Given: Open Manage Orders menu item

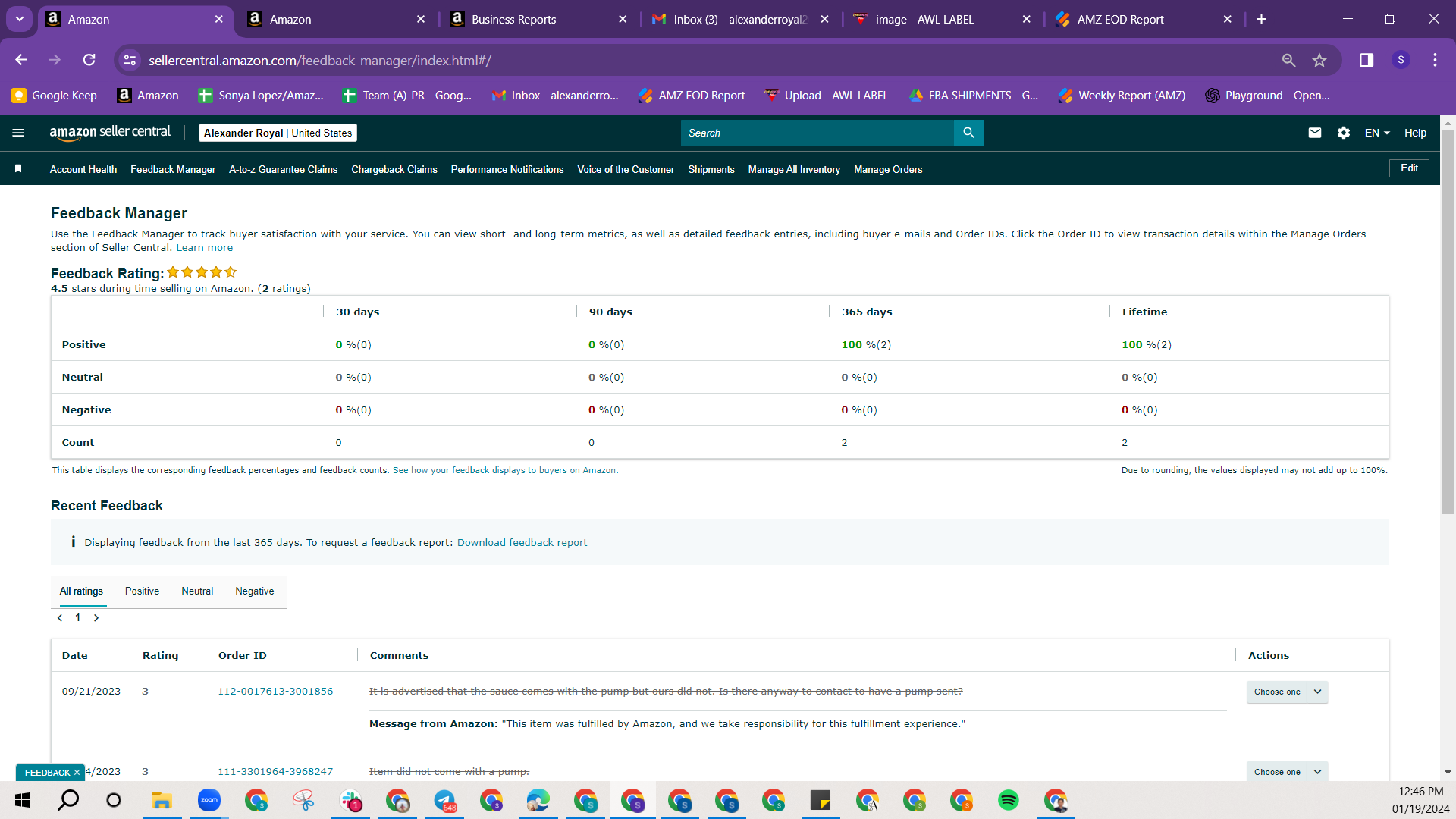Looking at the screenshot, I should [x=888, y=169].
